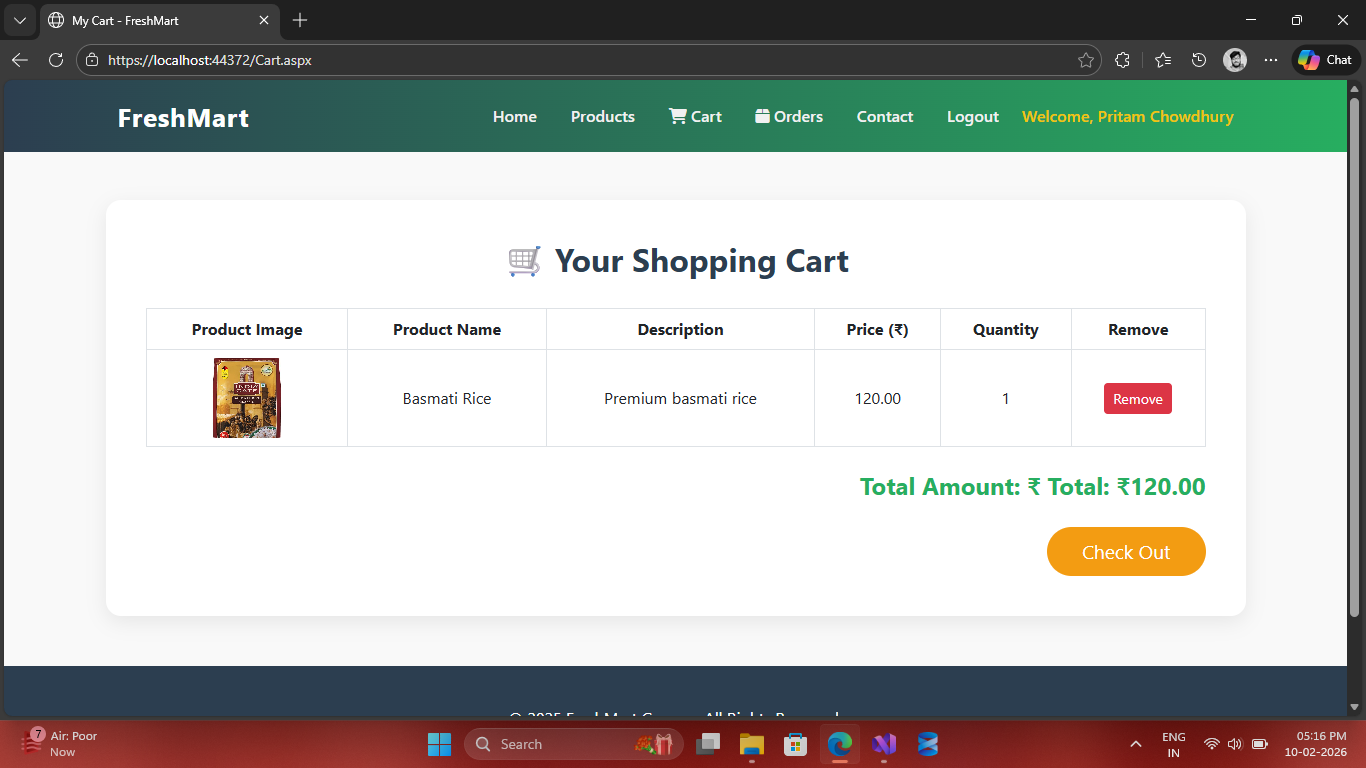Screen dimensions: 1366x768
Task: Show hidden system tray icons
Action: point(1135,744)
